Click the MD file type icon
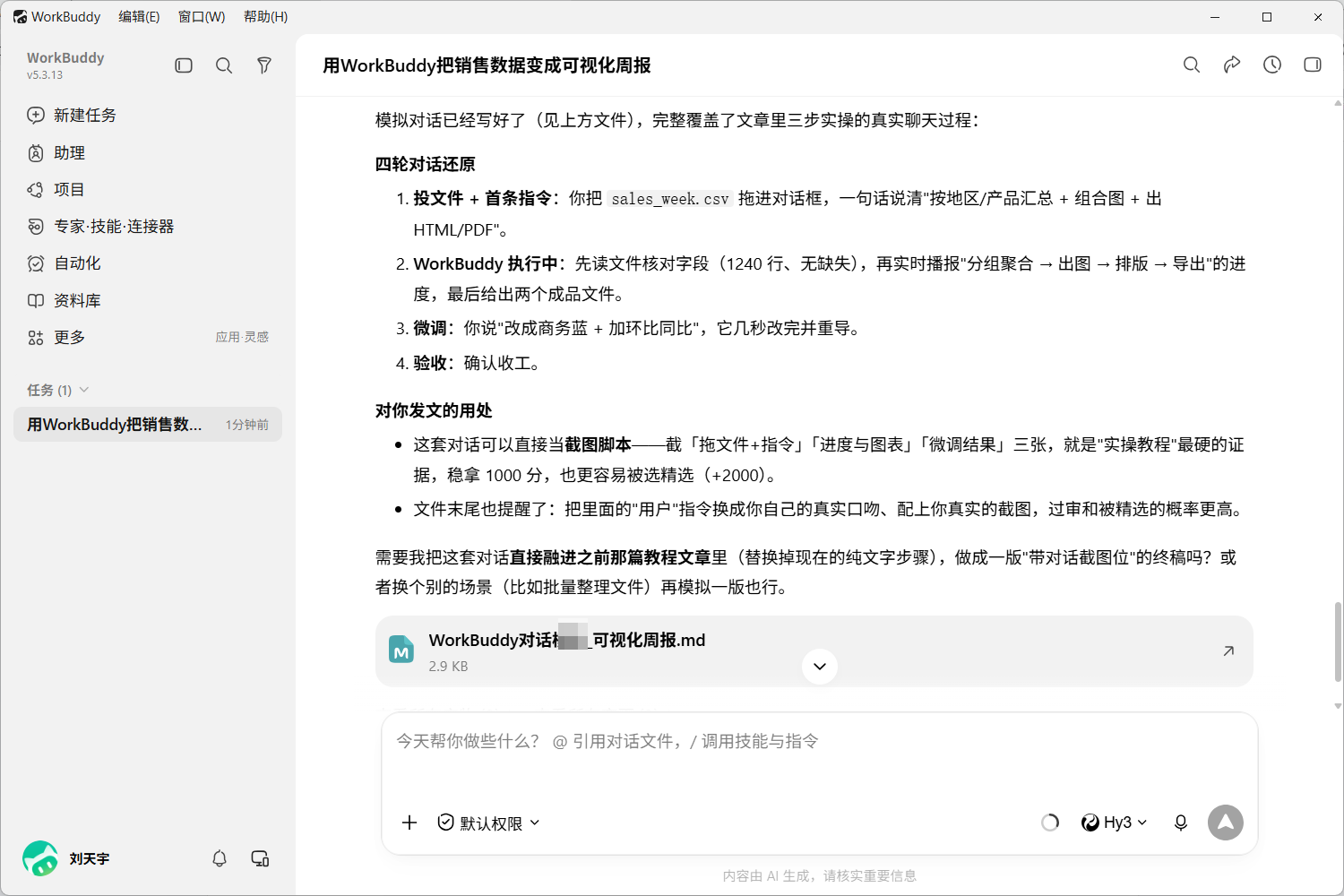 401,650
